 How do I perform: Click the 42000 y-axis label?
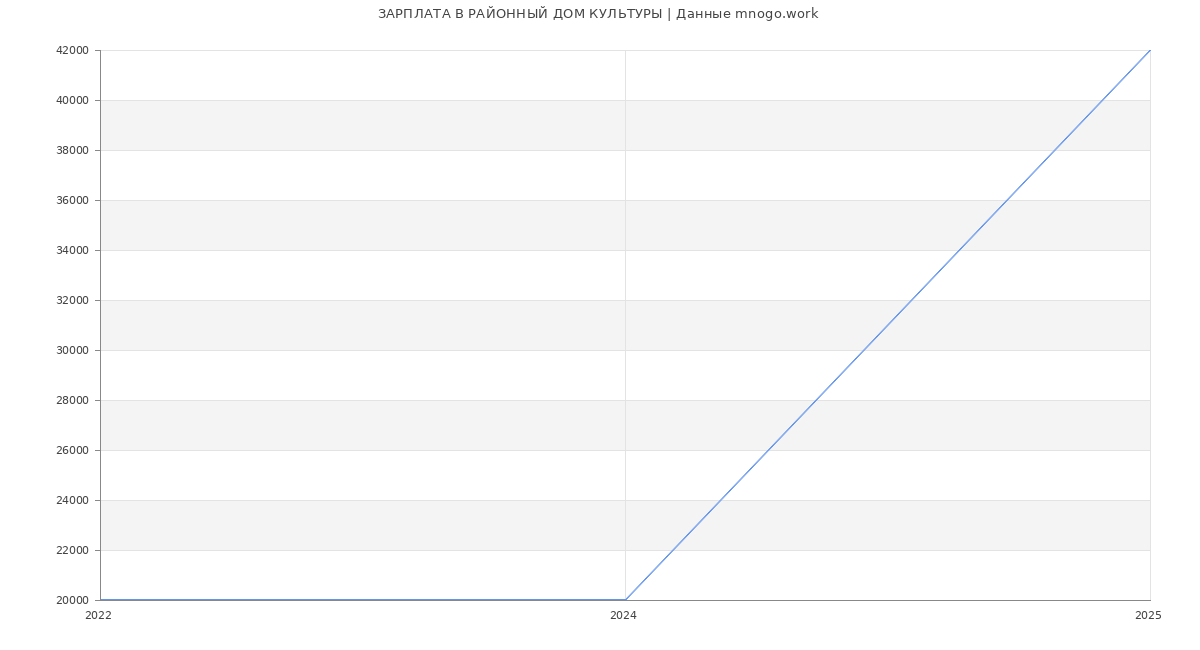click(x=72, y=50)
